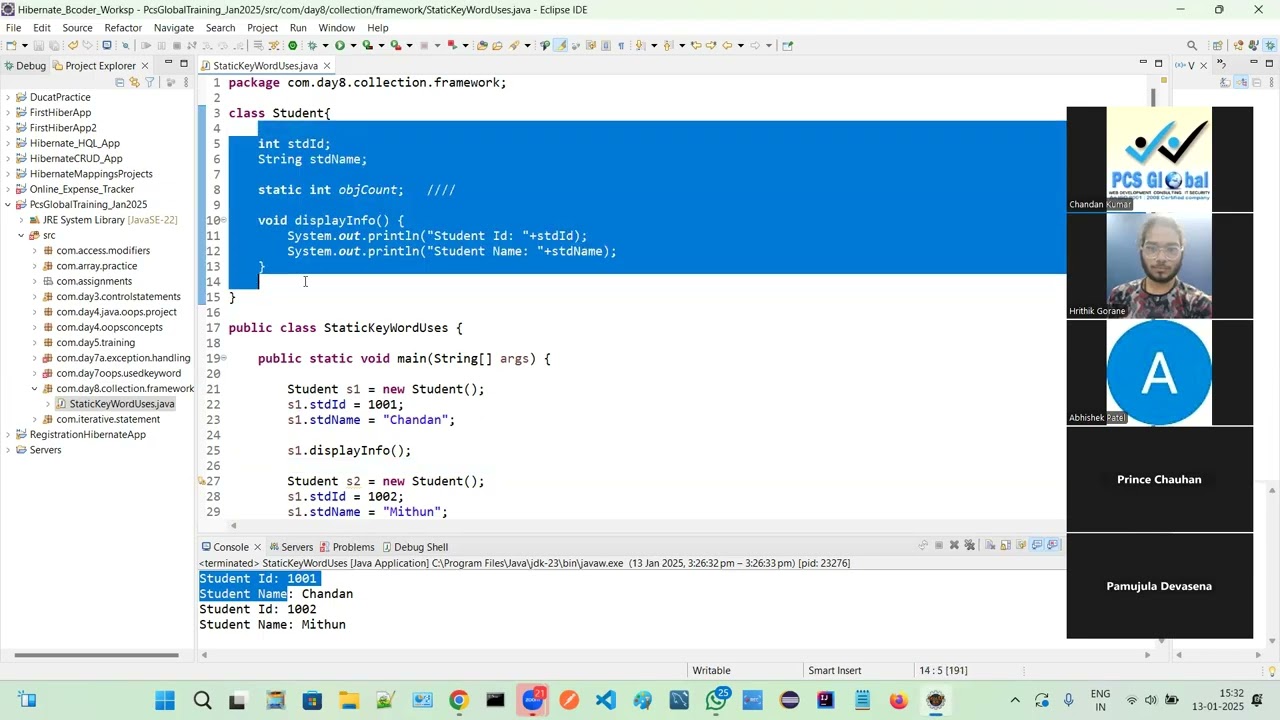Viewport: 1280px width, 720px height.
Task: Click code fold marker at line 10
Action: point(222,221)
